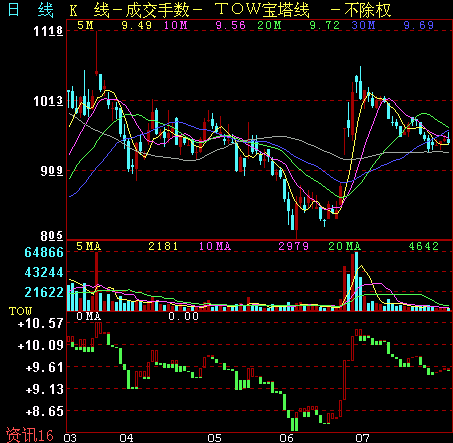Viewport: 453px width, 443px height.
Task: Click the 07 month marker on timeline
Action: (362, 438)
